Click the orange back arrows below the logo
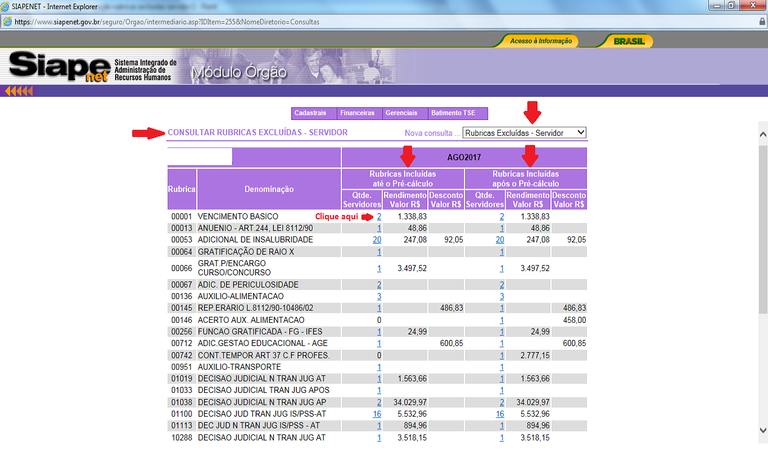Image resolution: width=768 pixels, height=463 pixels. click(19, 92)
